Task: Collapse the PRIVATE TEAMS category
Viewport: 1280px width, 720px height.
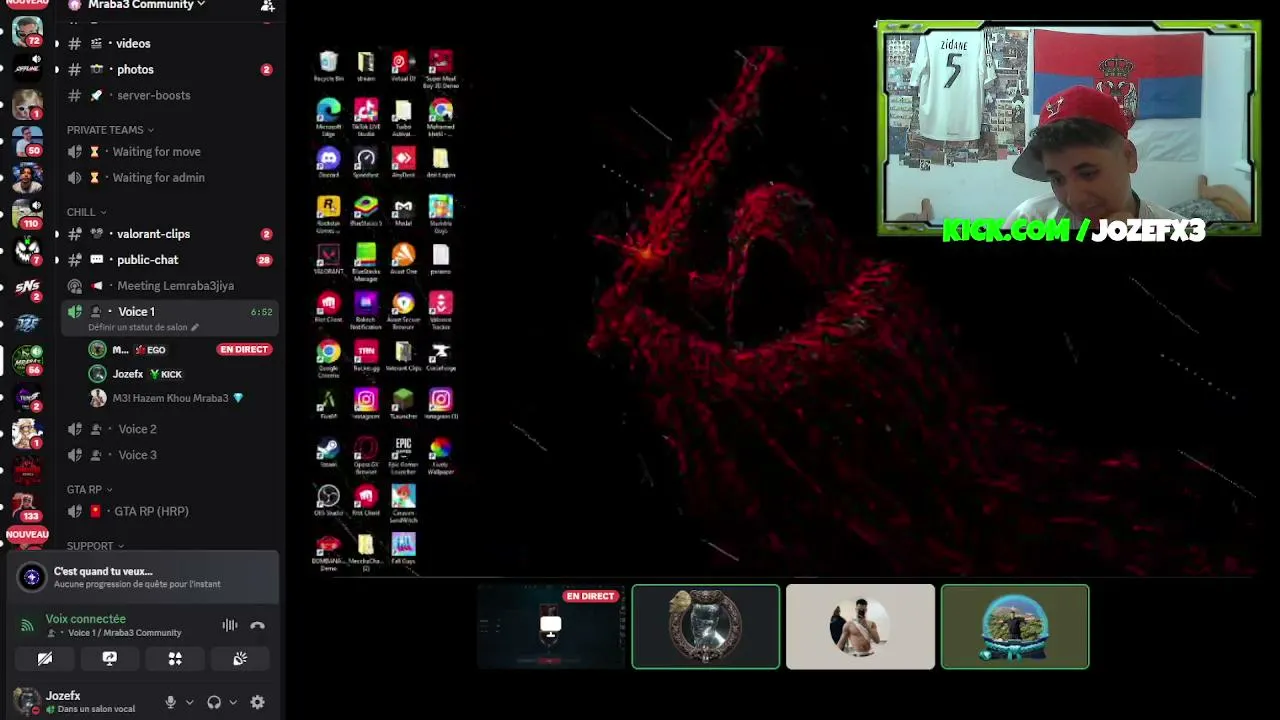Action: click(x=110, y=130)
